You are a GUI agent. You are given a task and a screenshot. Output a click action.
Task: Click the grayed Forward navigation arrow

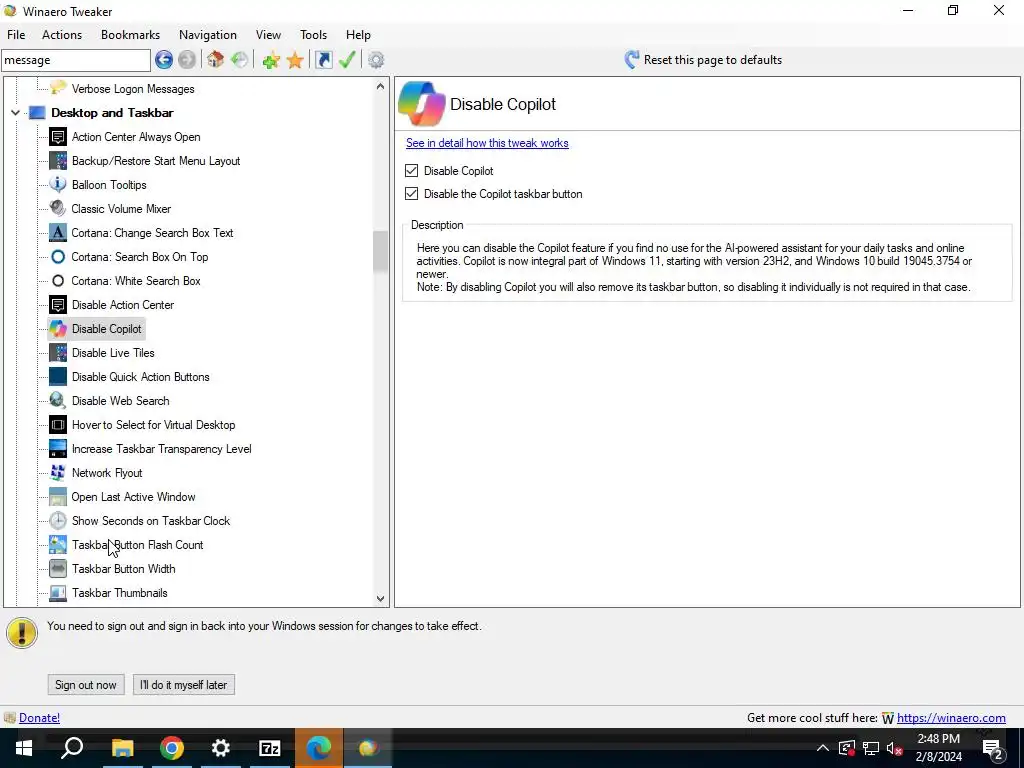187,60
